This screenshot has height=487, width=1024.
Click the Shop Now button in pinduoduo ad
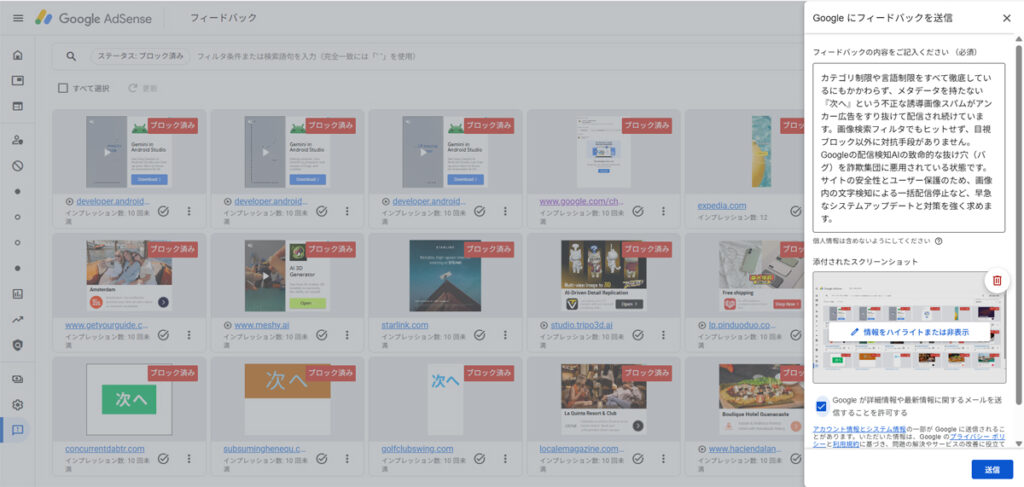(x=787, y=304)
